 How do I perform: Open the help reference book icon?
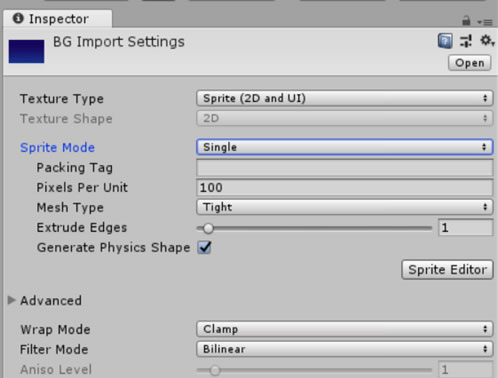pos(445,41)
